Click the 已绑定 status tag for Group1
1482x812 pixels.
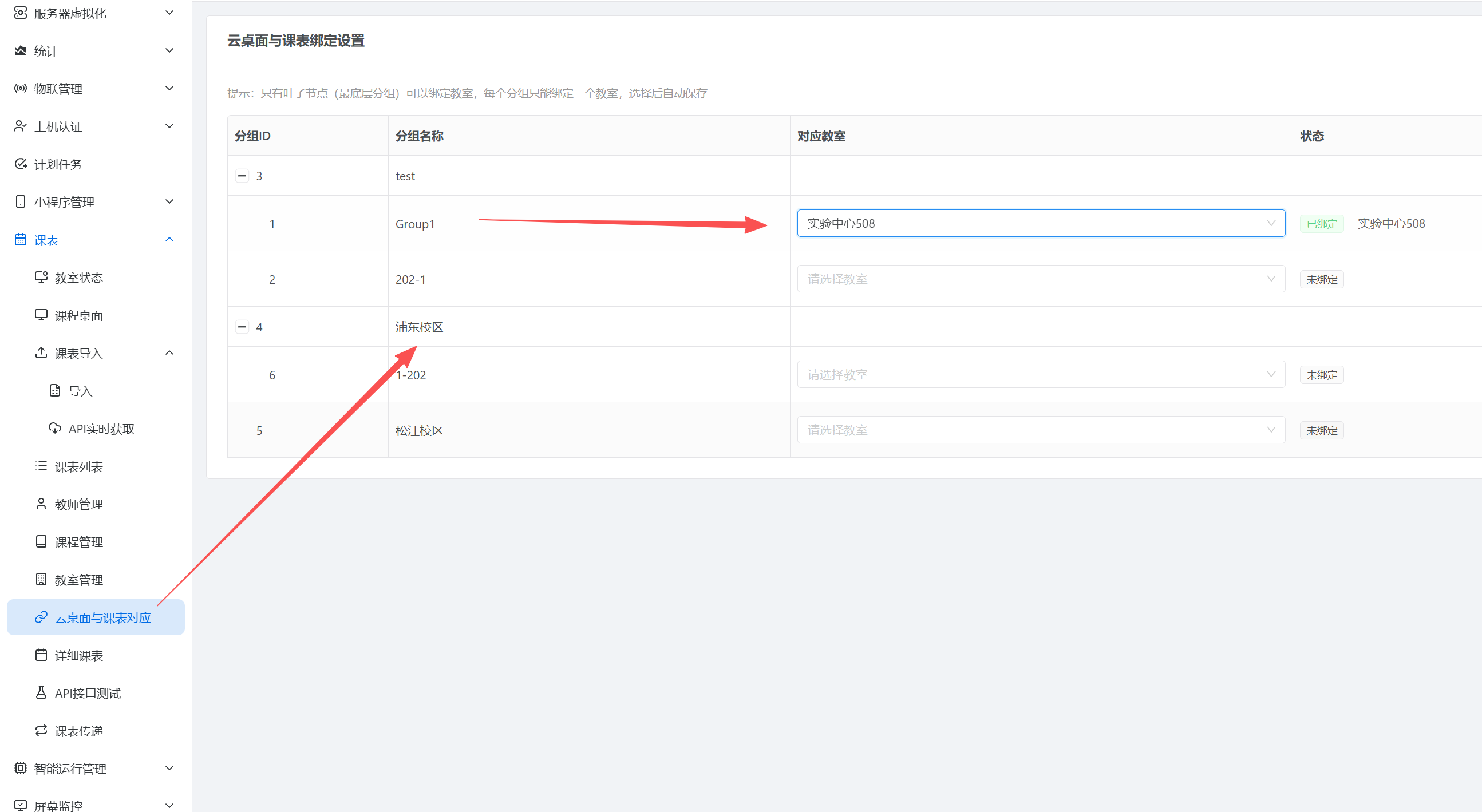tap(1322, 224)
